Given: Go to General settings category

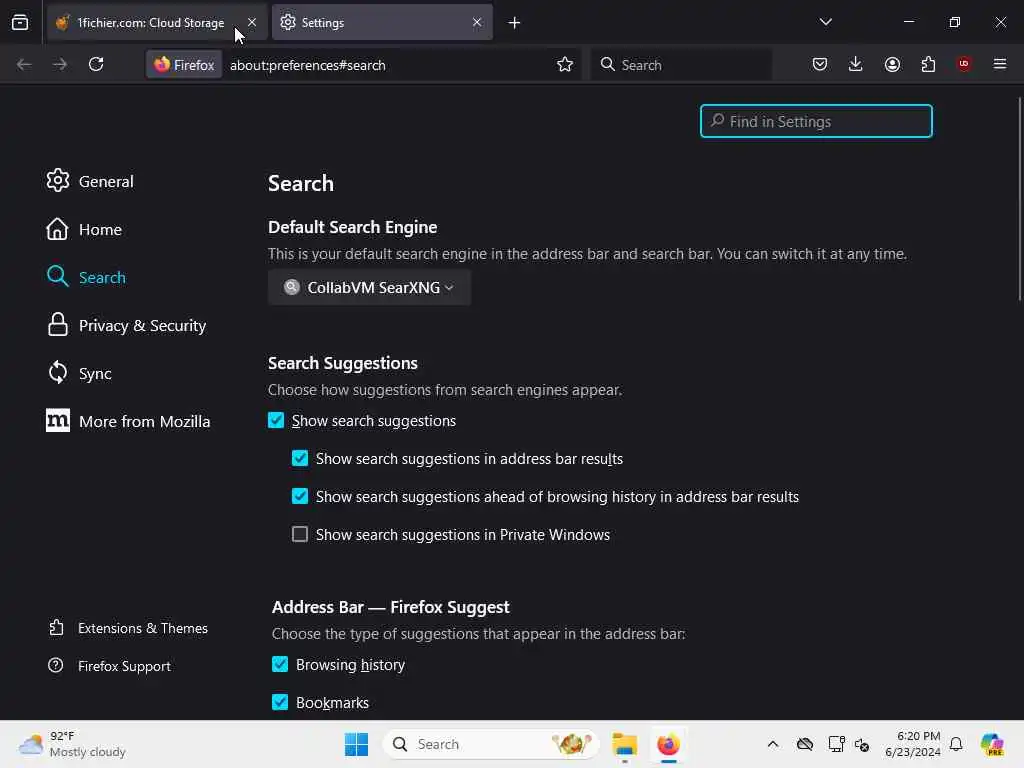Looking at the screenshot, I should 89,181.
